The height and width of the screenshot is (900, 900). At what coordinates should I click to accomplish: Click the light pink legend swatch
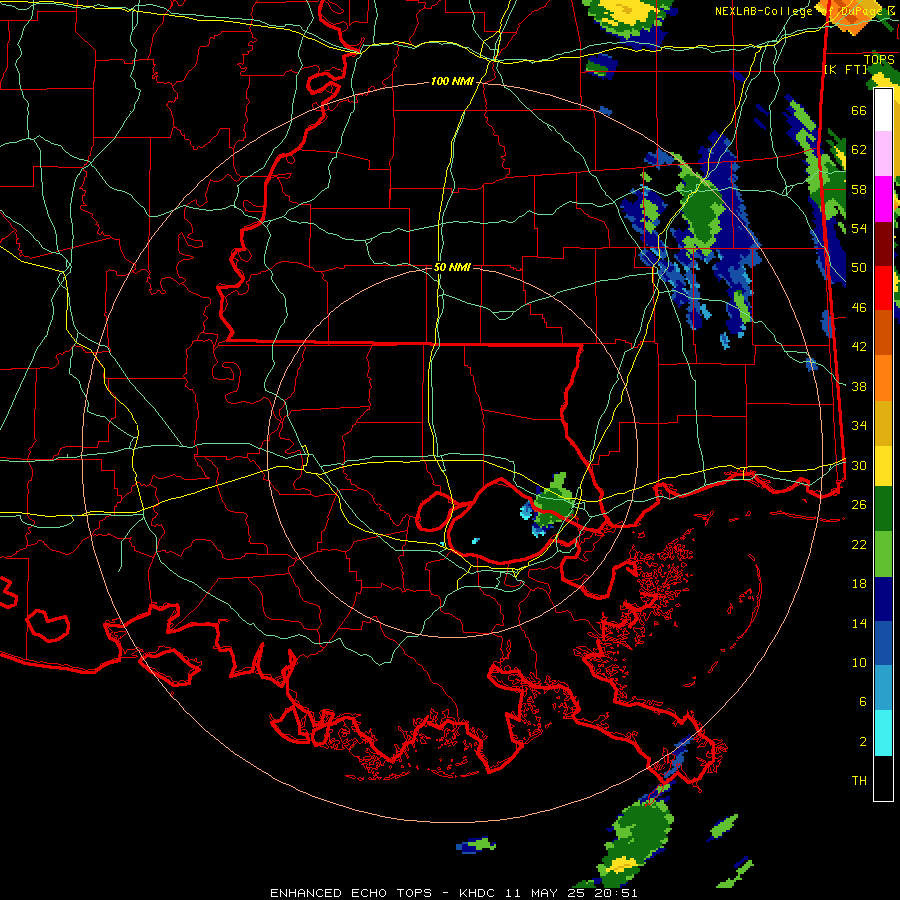coord(883,154)
